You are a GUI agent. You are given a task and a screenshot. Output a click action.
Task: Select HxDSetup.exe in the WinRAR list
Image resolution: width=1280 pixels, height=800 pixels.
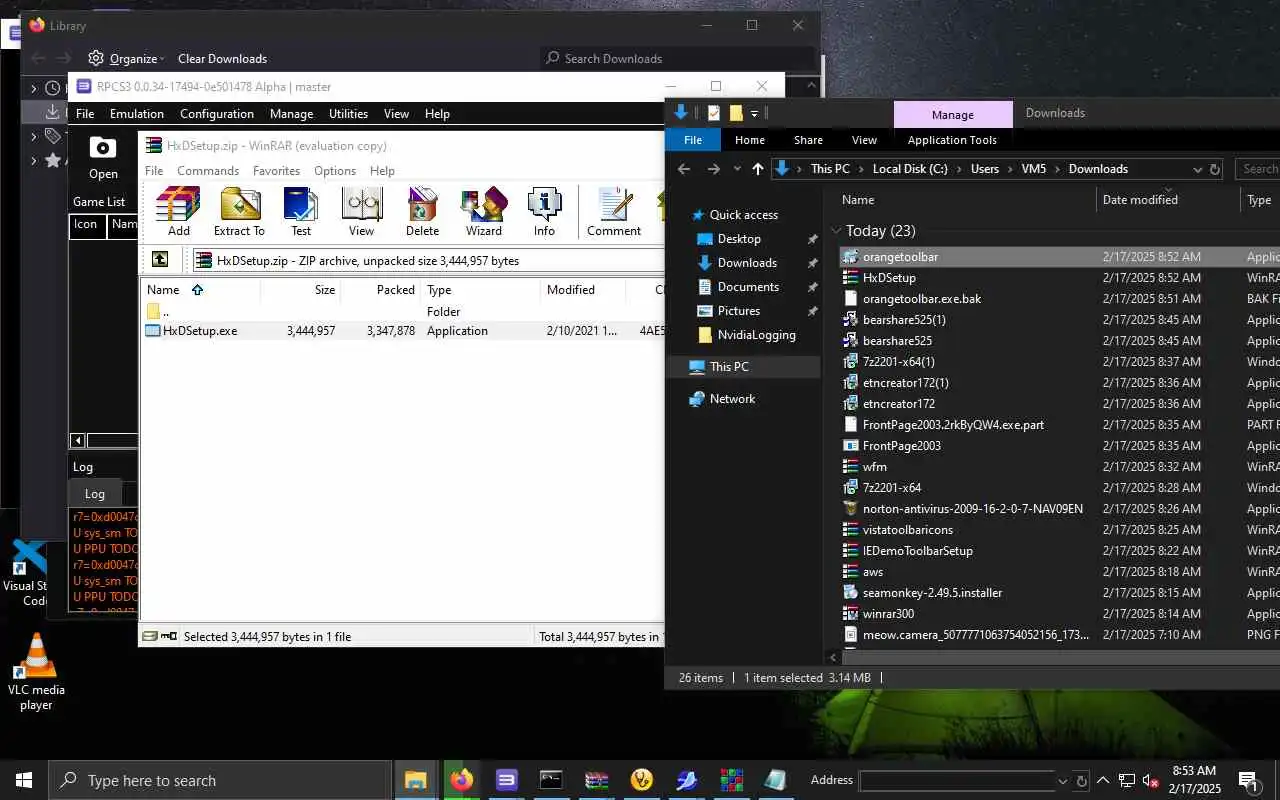(x=200, y=331)
